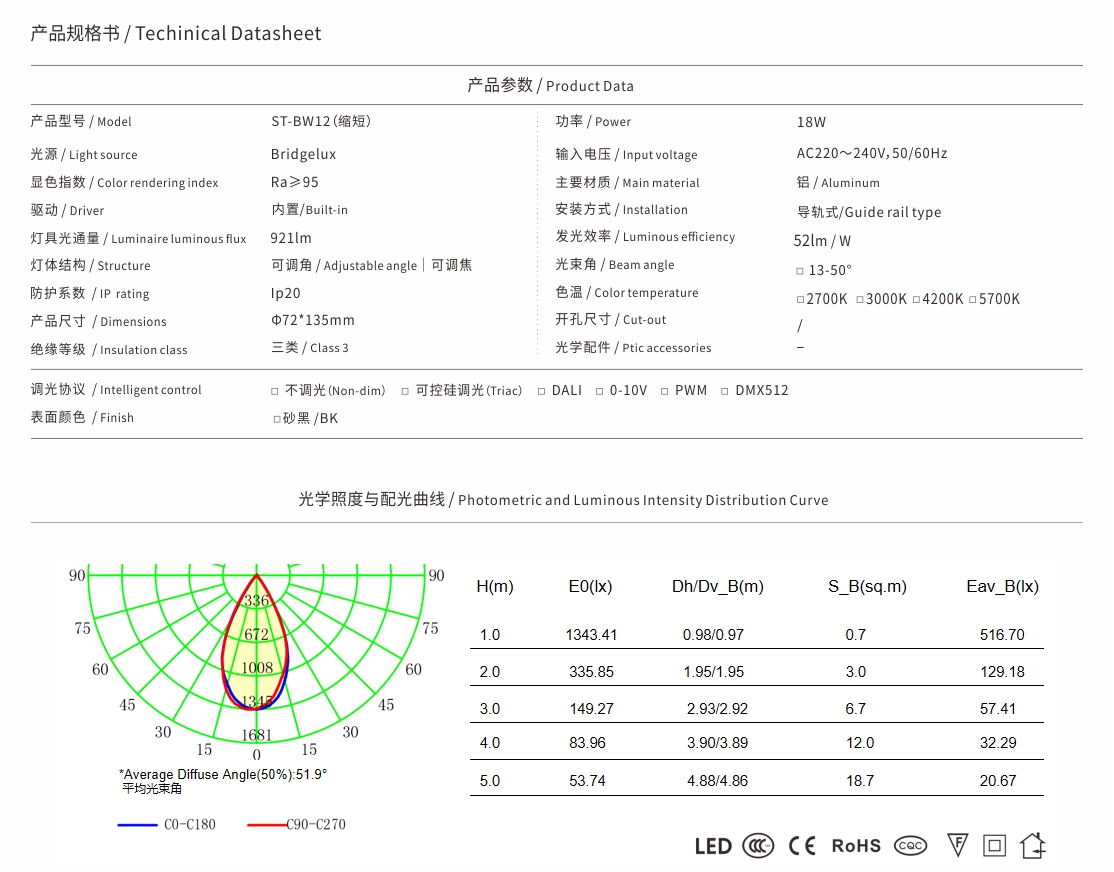This screenshot has width=1114, height=872.
Task: Click model value ST-BW12
Action: 320,122
